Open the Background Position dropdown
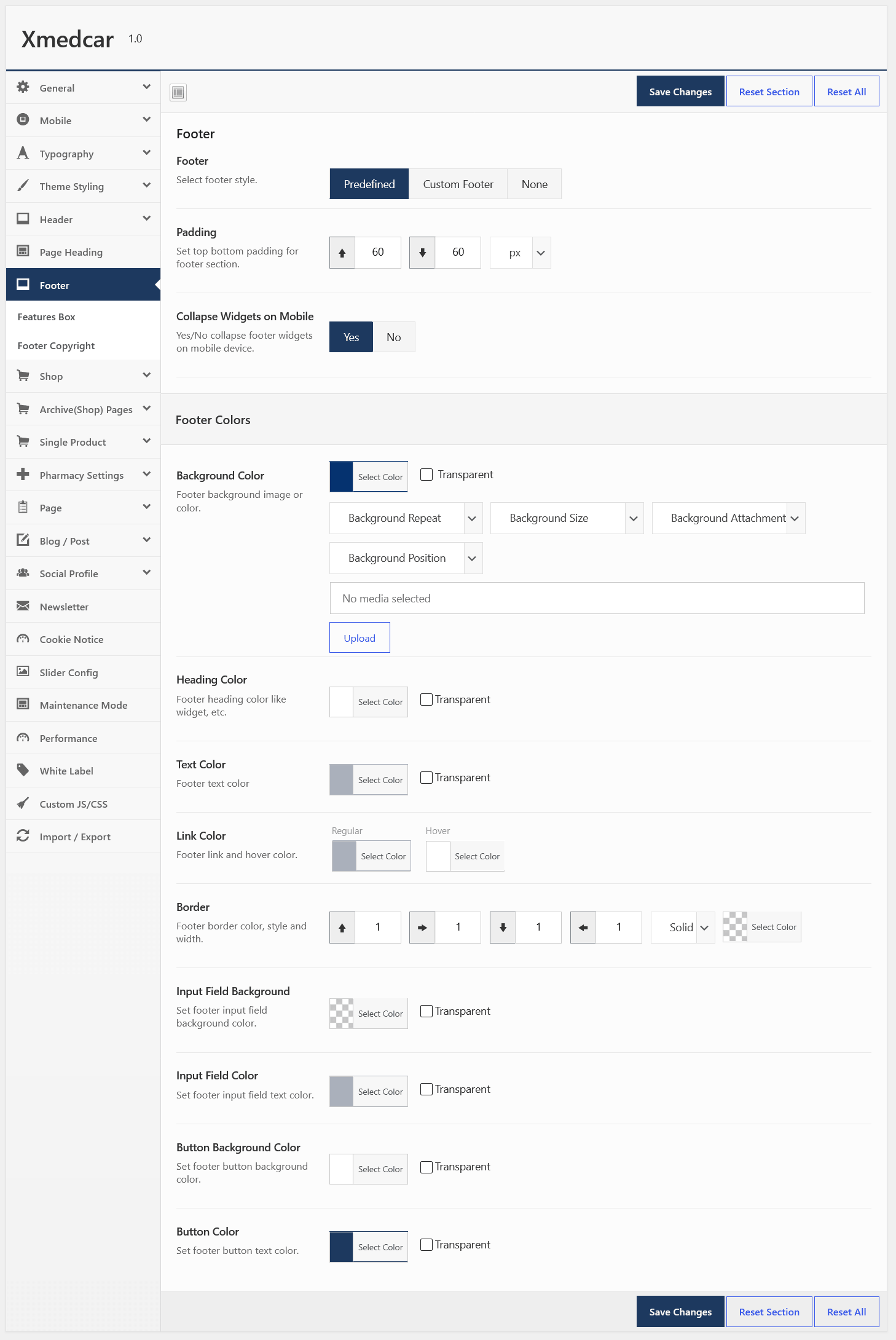The width and height of the screenshot is (896, 1340). [406, 558]
